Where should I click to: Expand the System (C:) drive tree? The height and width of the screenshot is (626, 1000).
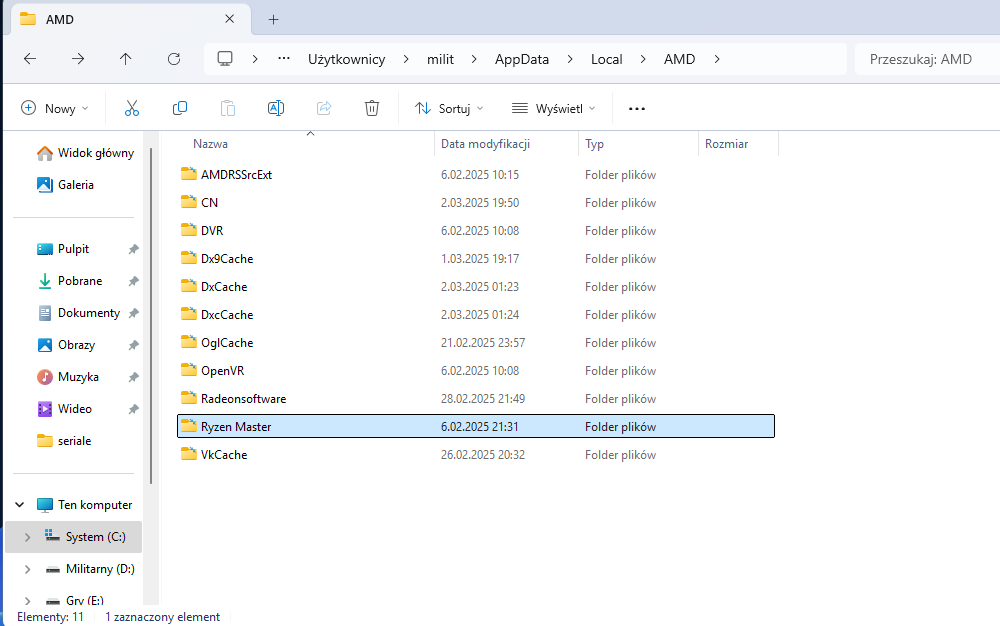[x=27, y=537]
